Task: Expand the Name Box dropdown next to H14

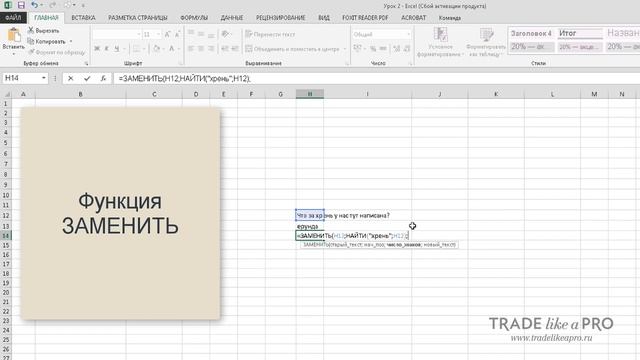Action: pyautogui.click(x=44, y=78)
